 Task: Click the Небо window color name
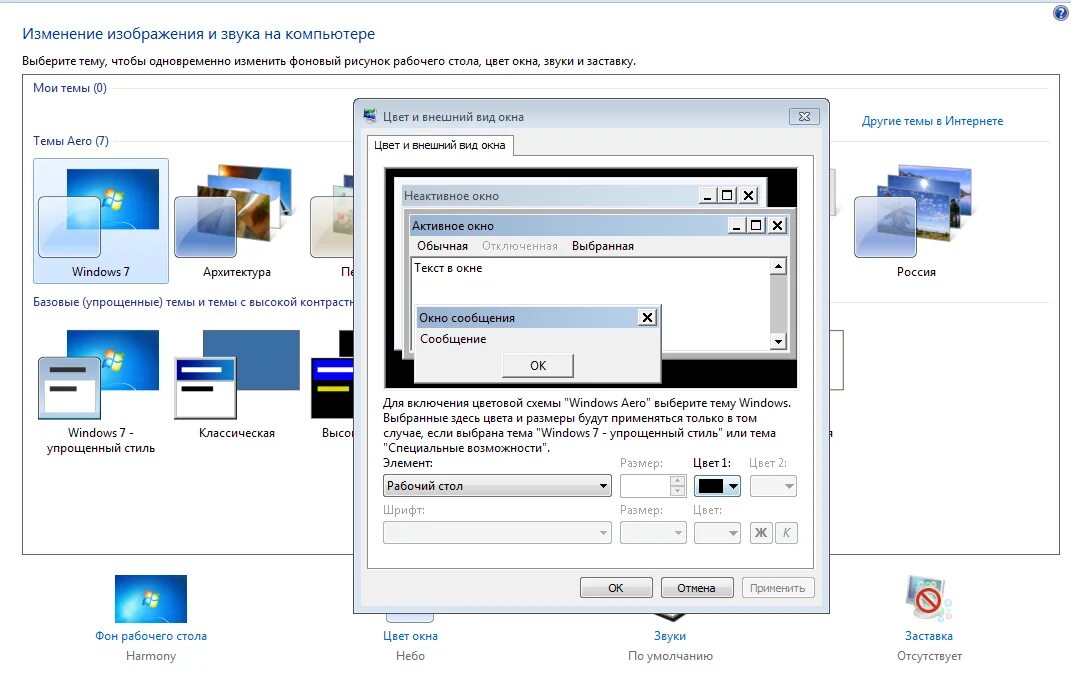pos(410,656)
